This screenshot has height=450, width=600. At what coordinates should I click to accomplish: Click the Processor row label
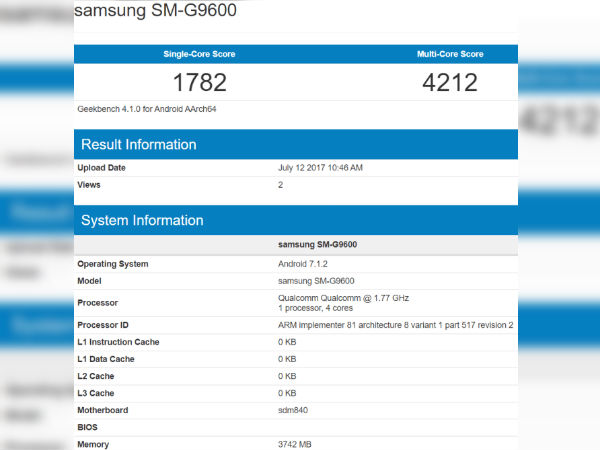tap(98, 303)
